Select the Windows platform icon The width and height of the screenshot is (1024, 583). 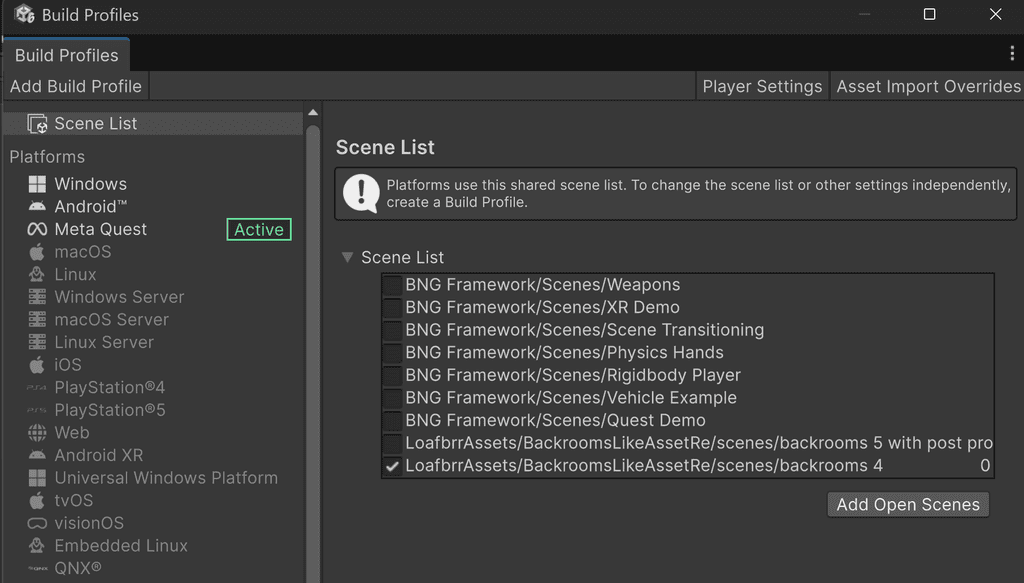pos(37,184)
